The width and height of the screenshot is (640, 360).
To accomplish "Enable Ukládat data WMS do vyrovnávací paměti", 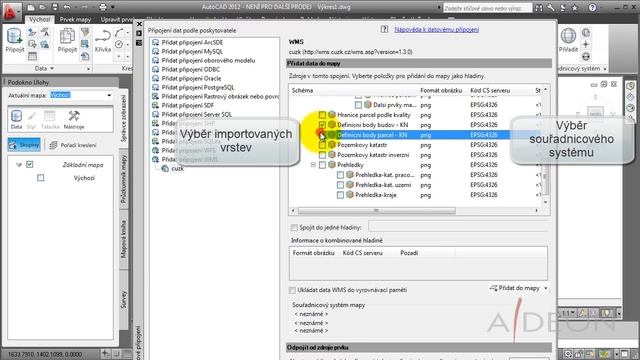I will pos(292,290).
